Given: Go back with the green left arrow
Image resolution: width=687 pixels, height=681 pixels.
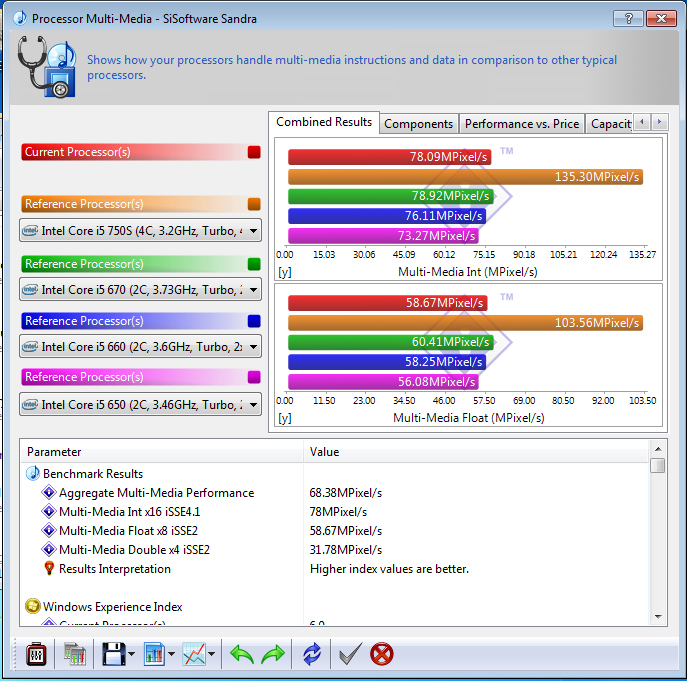Looking at the screenshot, I should 242,654.
